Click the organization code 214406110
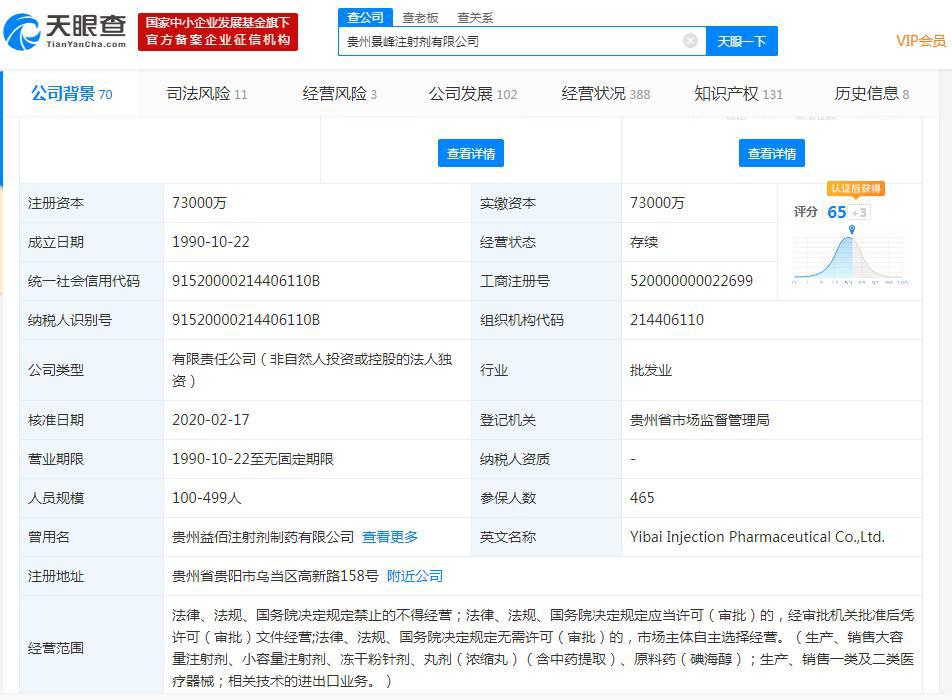 coord(667,320)
